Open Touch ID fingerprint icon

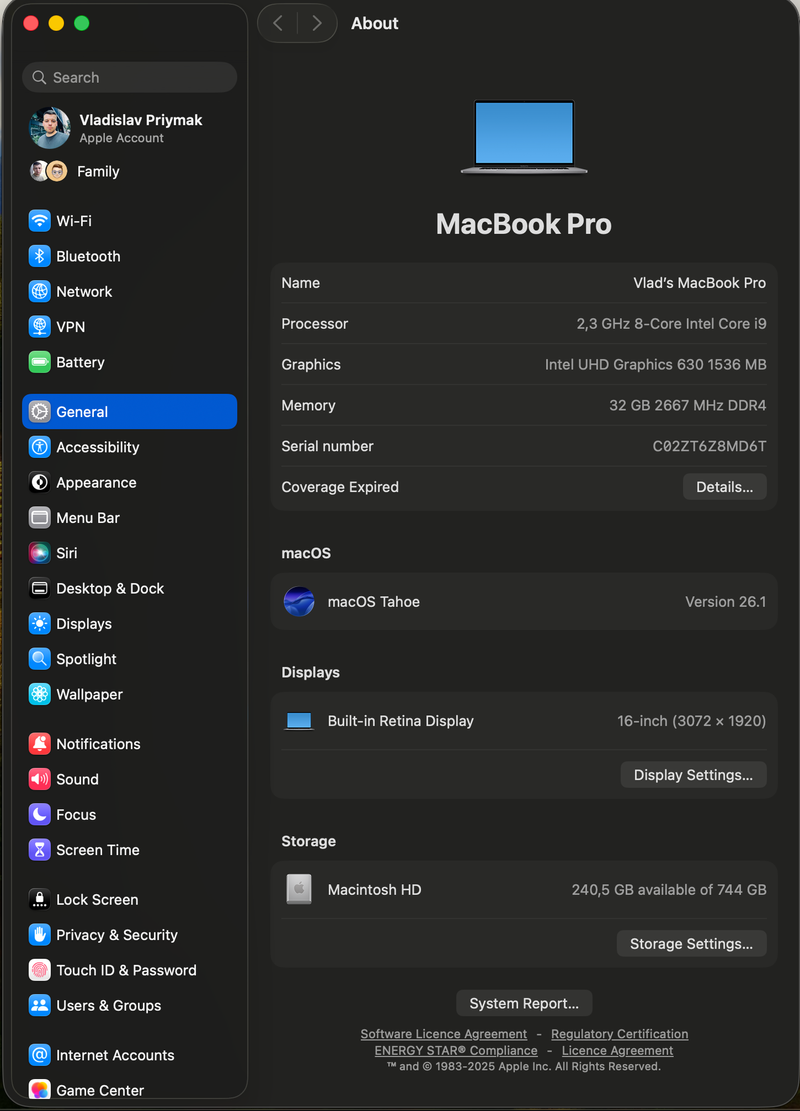pos(40,970)
